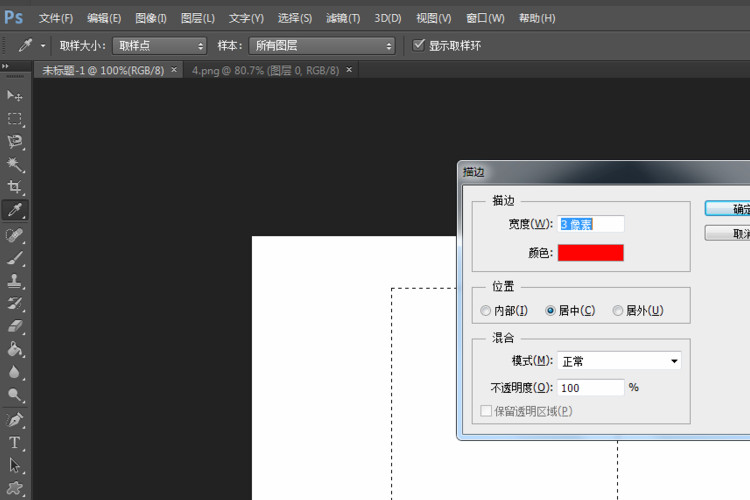Select the Magic Wand tool
Viewport: 750px width, 500px height.
pyautogui.click(x=15, y=164)
